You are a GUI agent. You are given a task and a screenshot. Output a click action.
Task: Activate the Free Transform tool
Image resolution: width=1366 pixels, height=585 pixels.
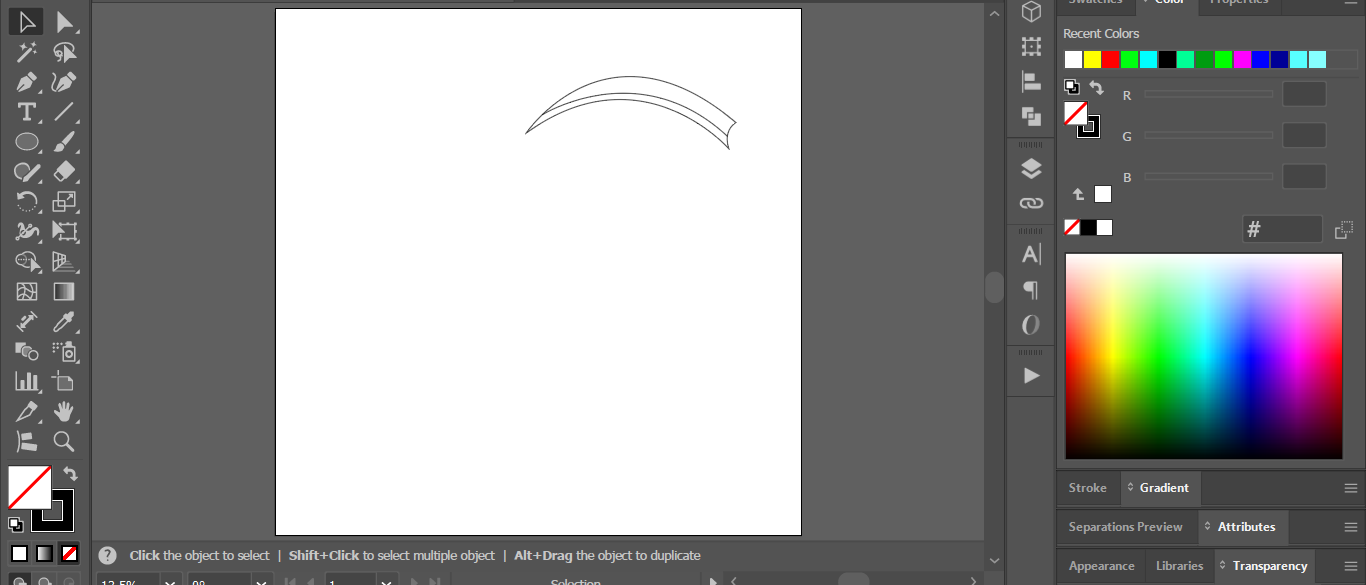pyautogui.click(x=65, y=232)
